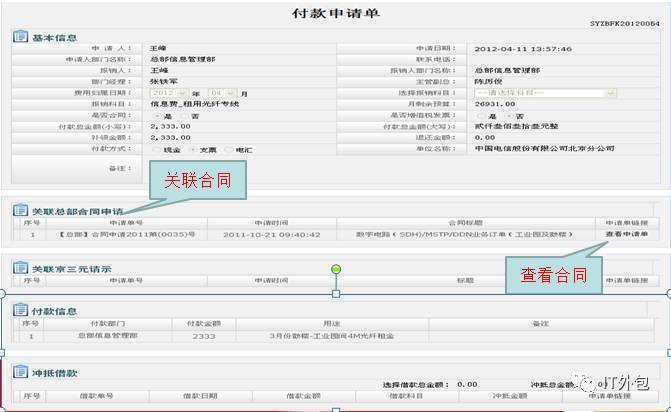The image size is (671, 412).
Task: Select 现金 as the payment method
Action: pos(156,149)
